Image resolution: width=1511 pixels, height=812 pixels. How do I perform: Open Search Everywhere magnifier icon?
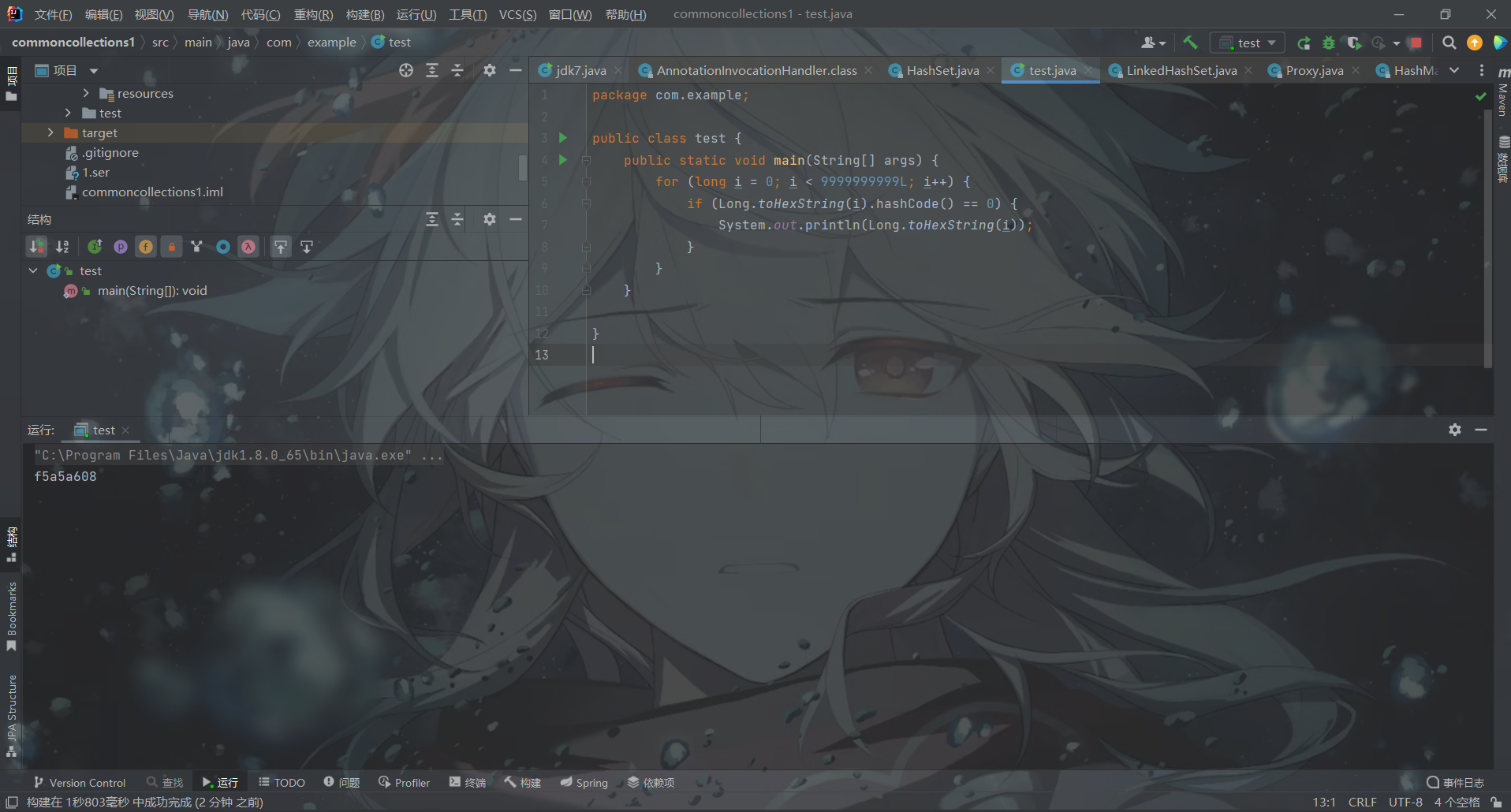click(x=1449, y=43)
